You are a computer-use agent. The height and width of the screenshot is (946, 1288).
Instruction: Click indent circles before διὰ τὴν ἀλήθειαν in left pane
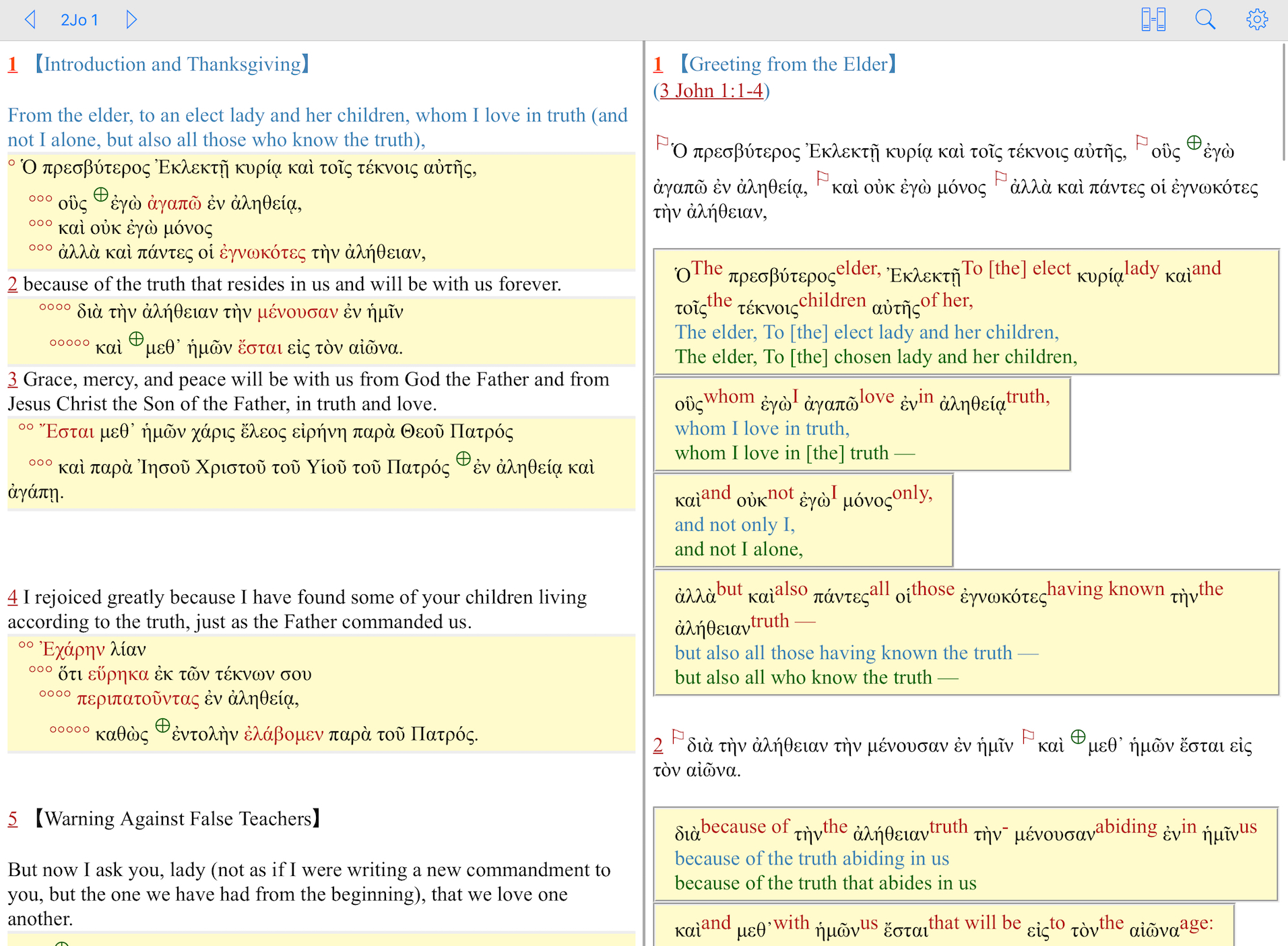[55, 307]
